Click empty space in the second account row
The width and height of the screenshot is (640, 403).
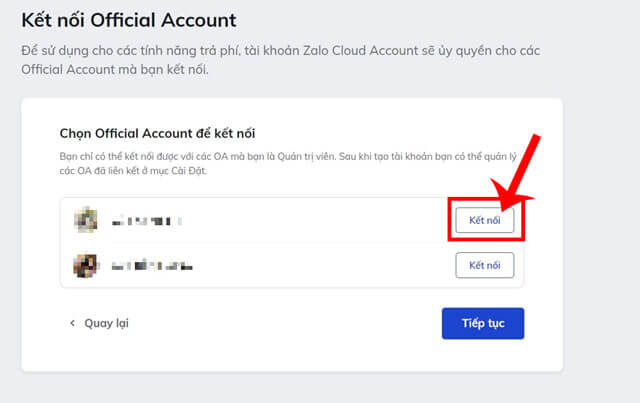320,265
